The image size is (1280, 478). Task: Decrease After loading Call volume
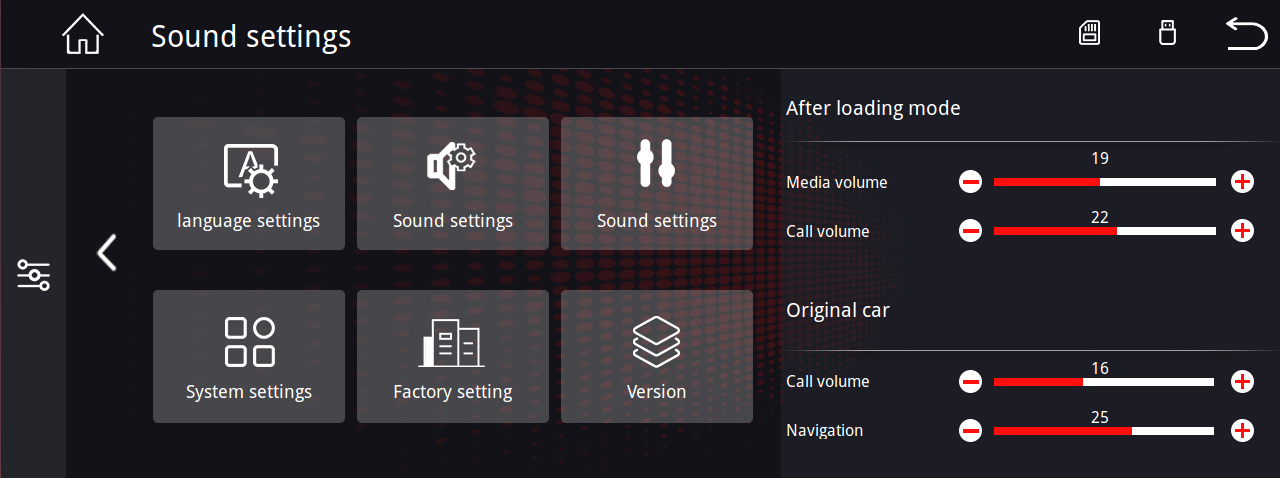pyautogui.click(x=970, y=231)
